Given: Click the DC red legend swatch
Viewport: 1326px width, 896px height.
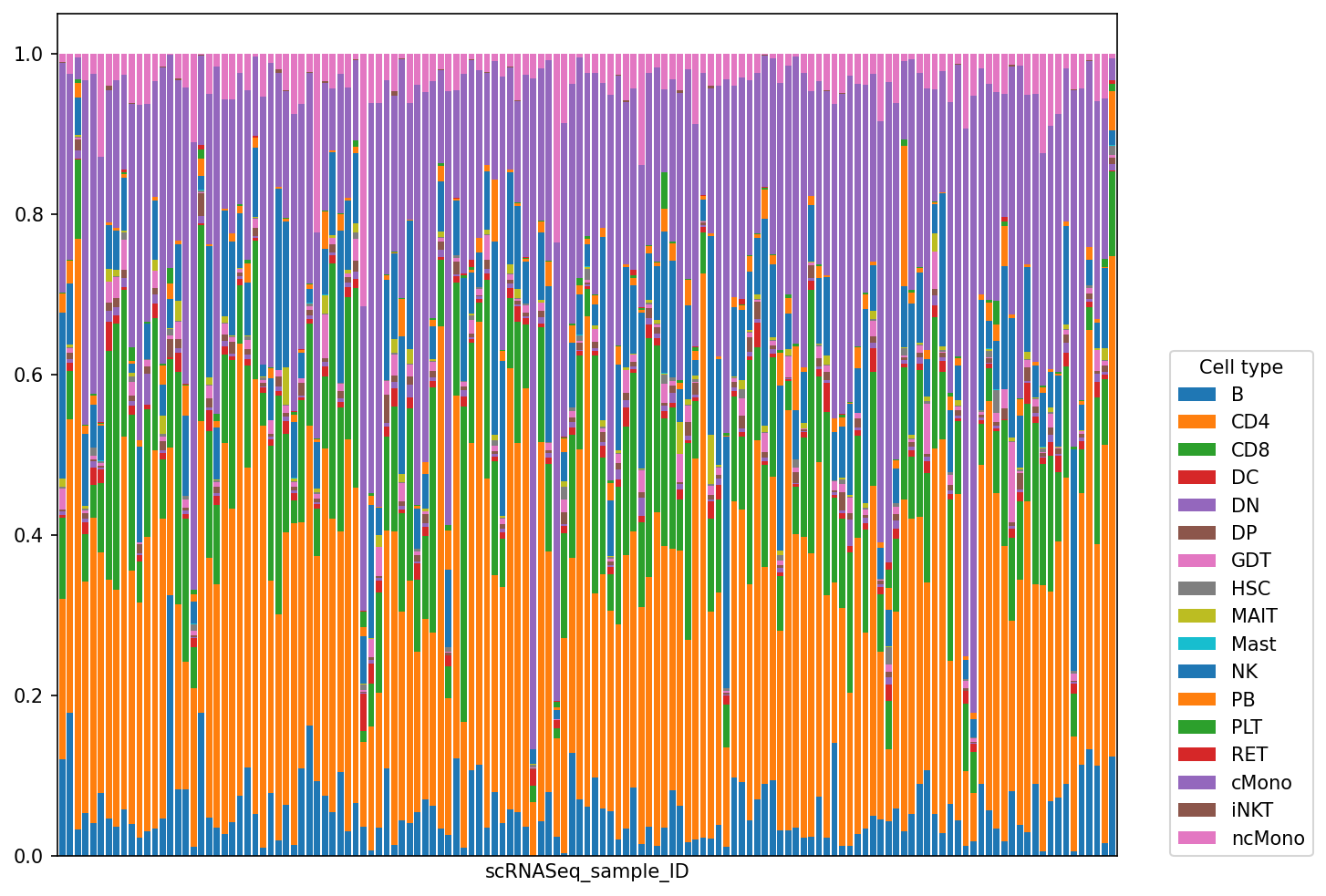Looking at the screenshot, I should coord(1197,478).
